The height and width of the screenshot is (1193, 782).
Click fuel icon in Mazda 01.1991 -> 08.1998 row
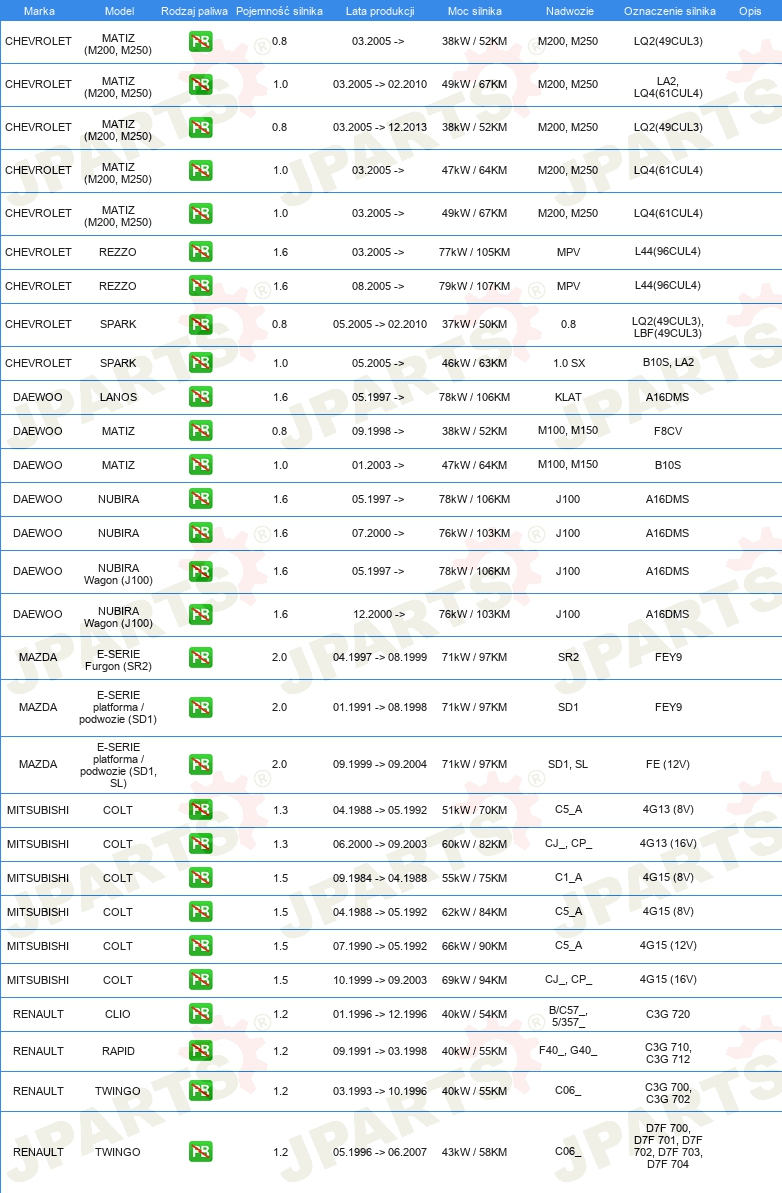click(201, 708)
